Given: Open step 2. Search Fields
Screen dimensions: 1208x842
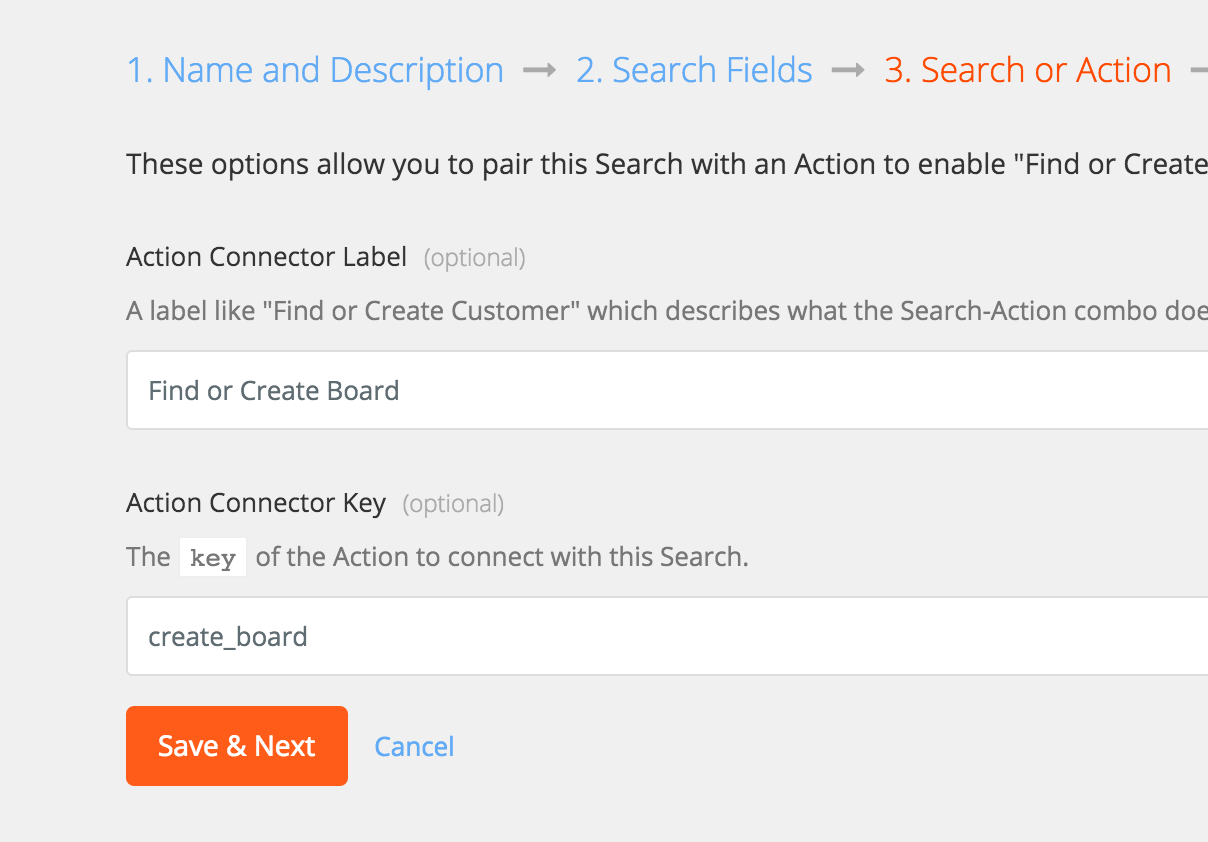Looking at the screenshot, I should [x=694, y=70].
